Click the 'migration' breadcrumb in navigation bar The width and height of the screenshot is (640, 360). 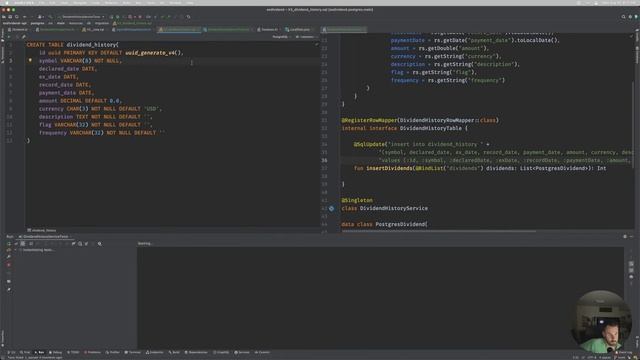tap(102, 23)
